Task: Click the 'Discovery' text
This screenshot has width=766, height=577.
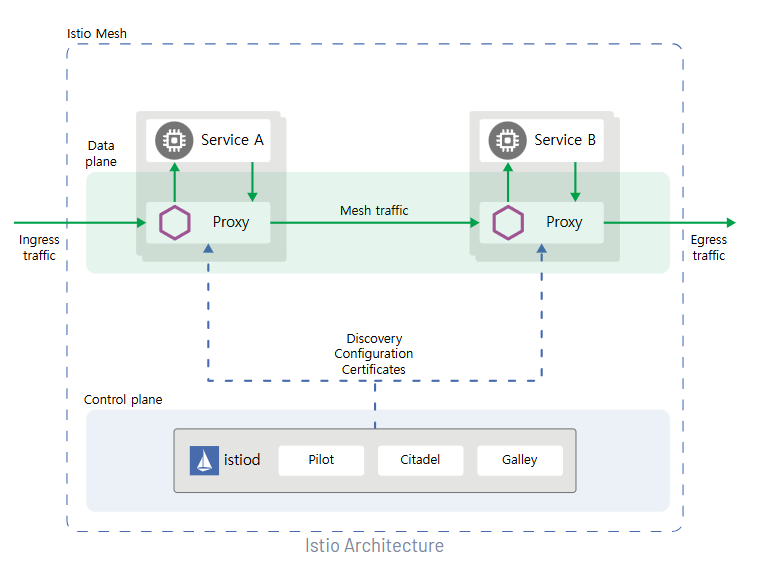Action: tap(374, 339)
